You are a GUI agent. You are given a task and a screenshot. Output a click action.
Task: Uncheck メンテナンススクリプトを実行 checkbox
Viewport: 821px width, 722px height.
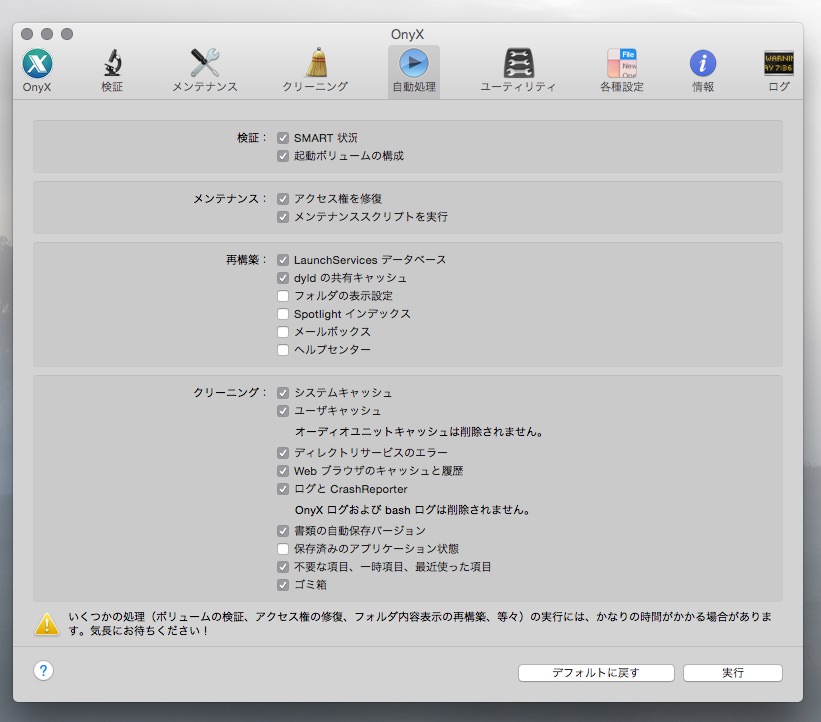tap(283, 217)
